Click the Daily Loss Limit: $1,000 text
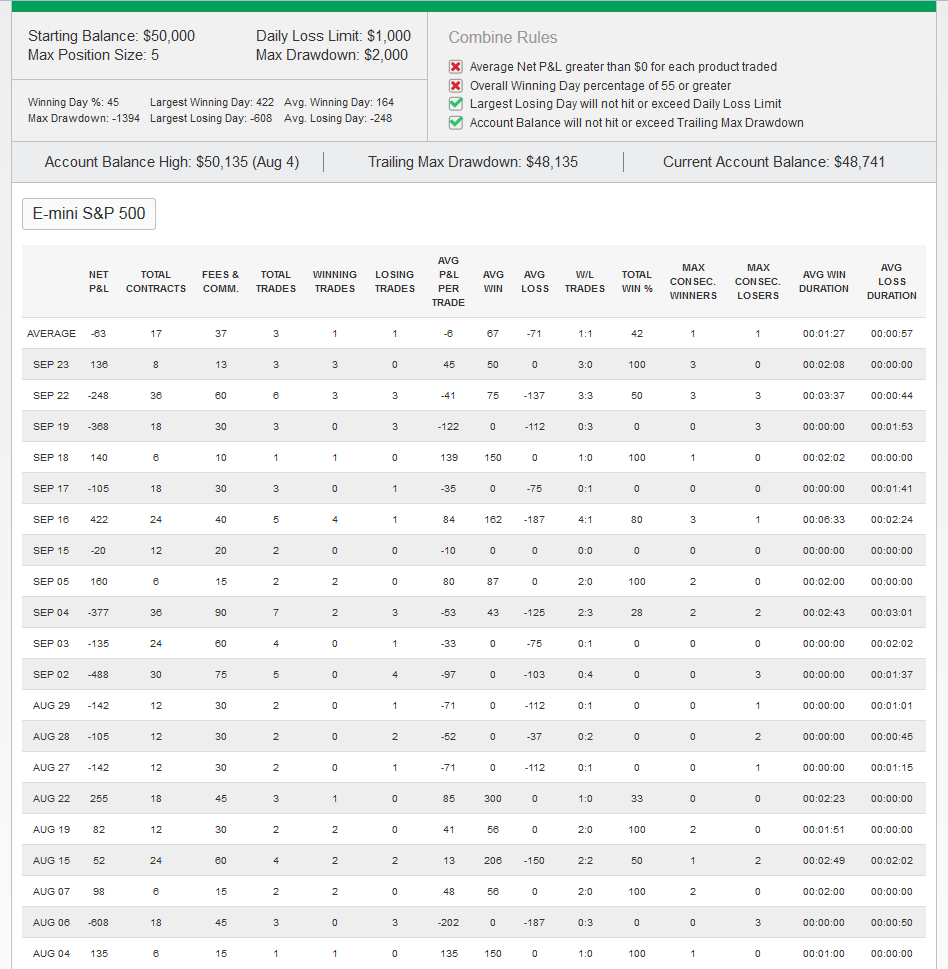948x969 pixels. pos(333,36)
